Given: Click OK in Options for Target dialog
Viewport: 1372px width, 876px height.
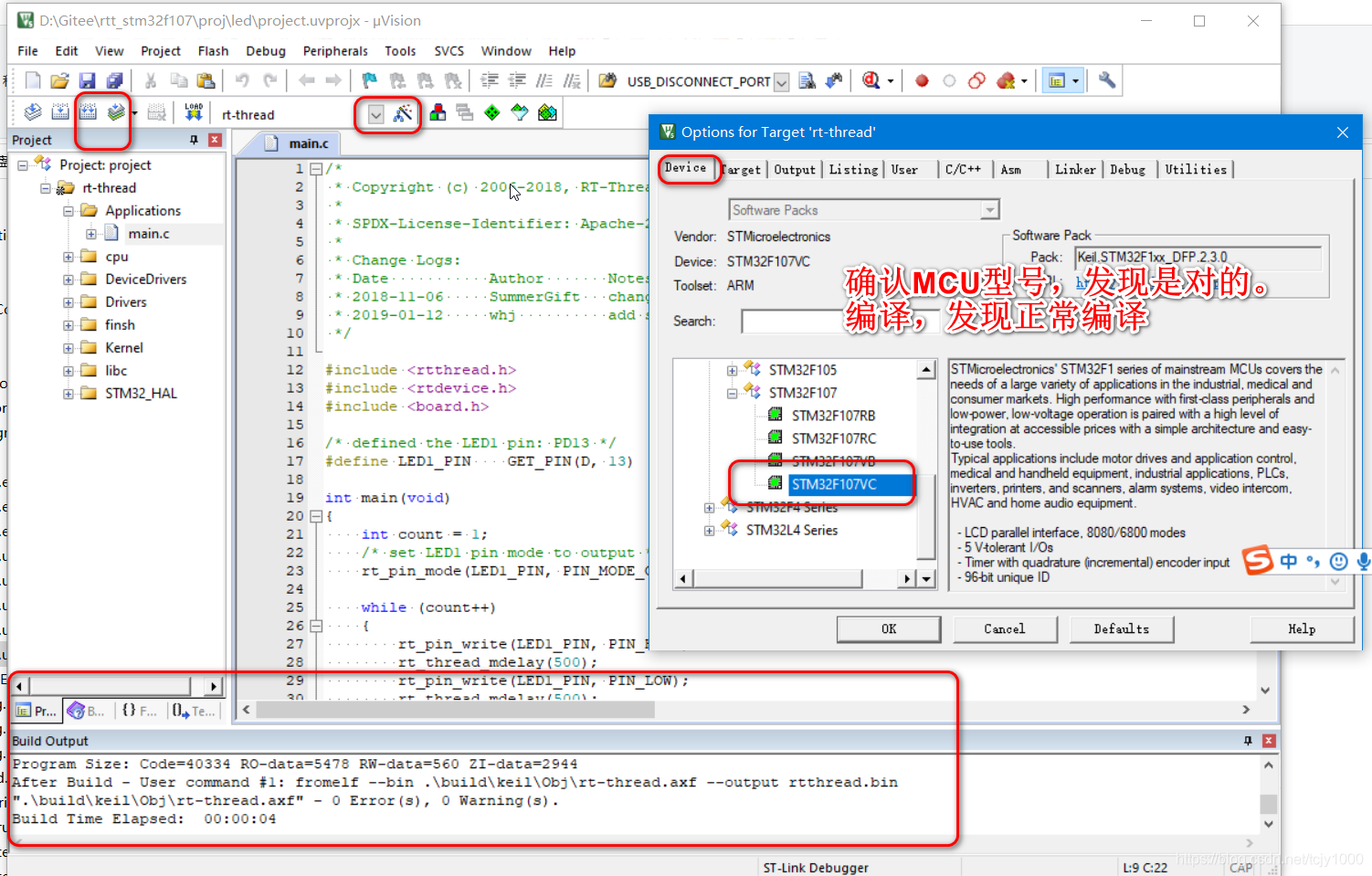Looking at the screenshot, I should click(889, 628).
